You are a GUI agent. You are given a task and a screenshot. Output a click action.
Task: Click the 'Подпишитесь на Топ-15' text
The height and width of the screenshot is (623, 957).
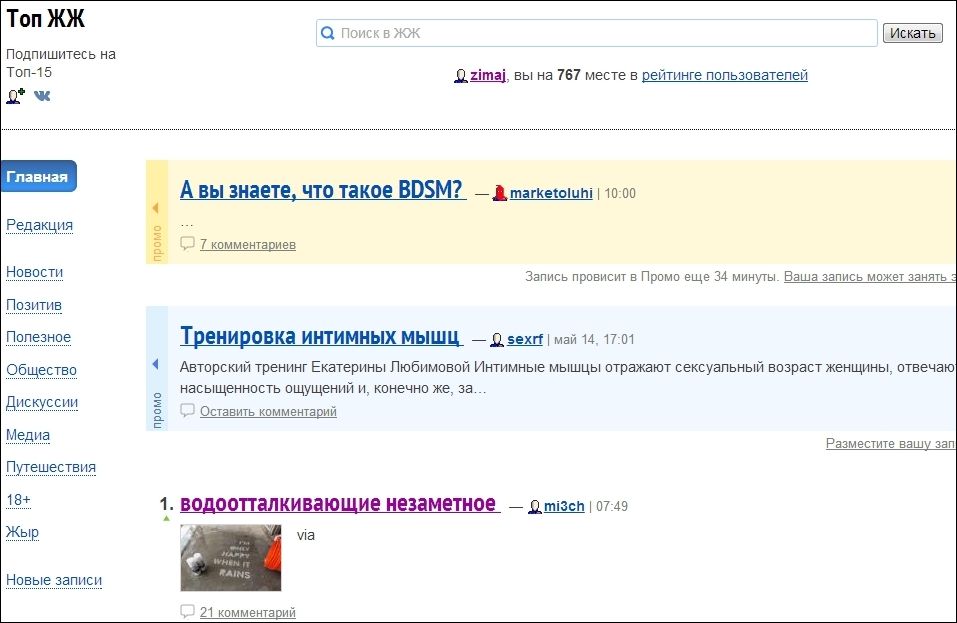tap(61, 63)
